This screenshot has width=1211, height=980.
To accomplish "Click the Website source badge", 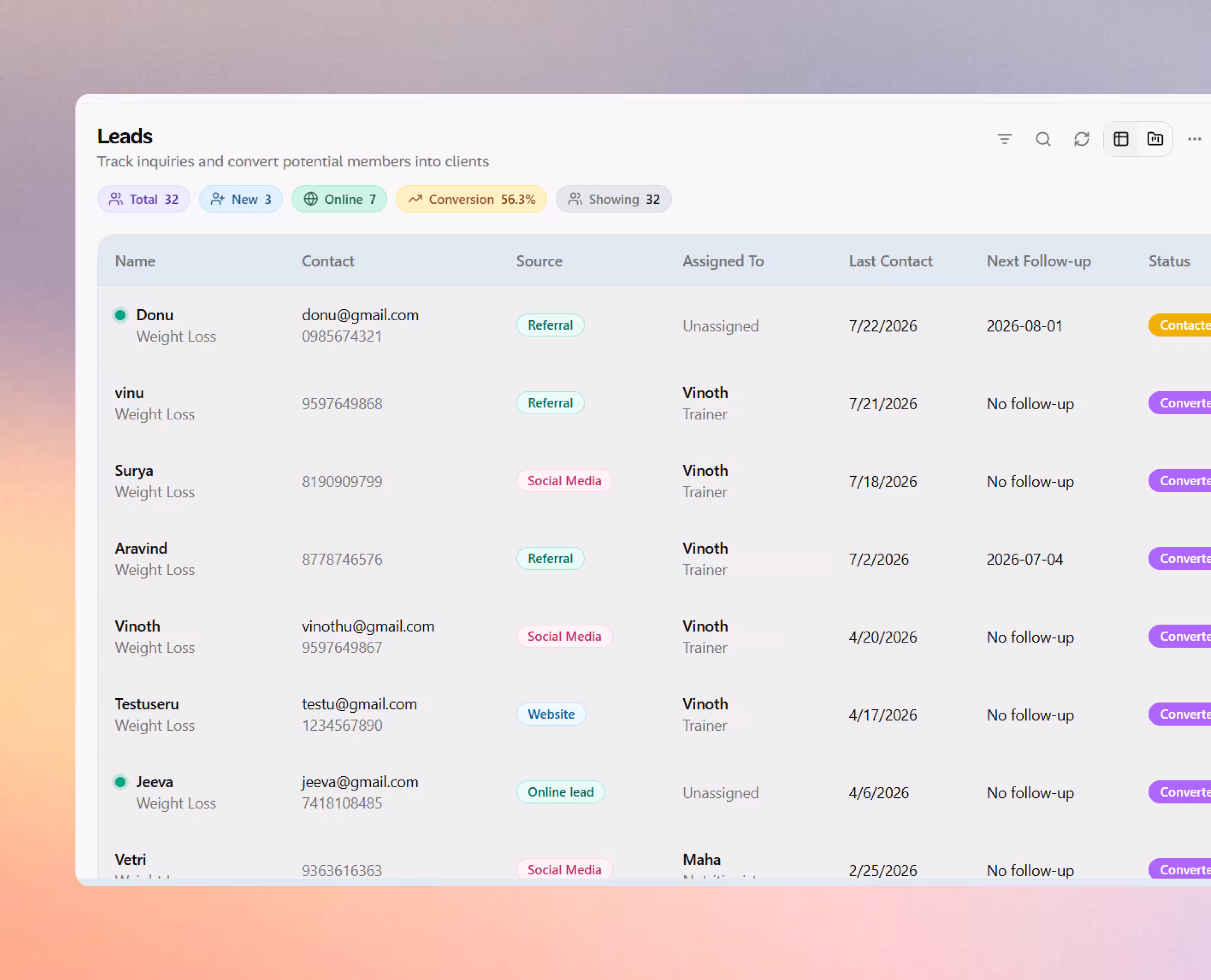I will pyautogui.click(x=551, y=715).
